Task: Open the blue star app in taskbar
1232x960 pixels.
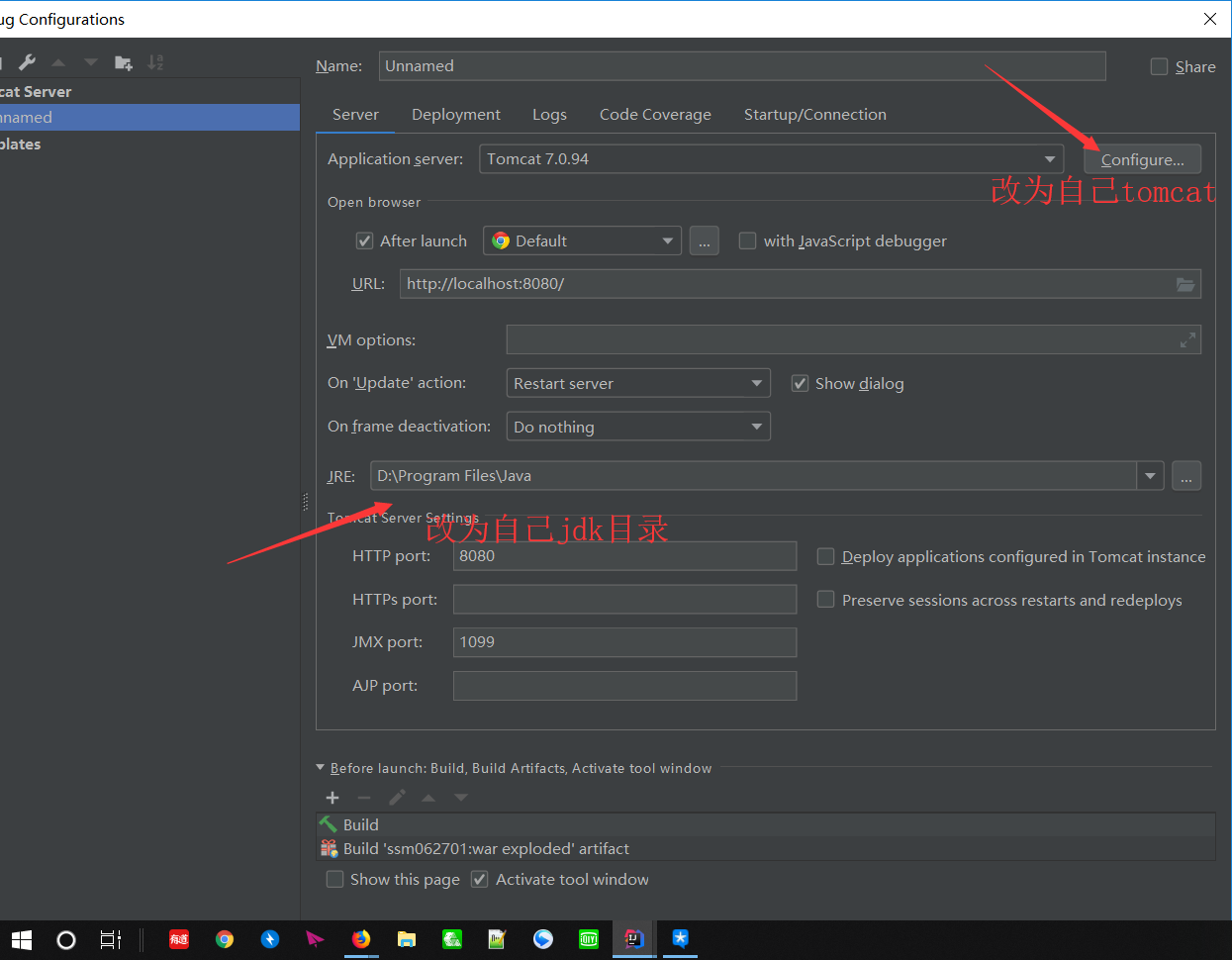Action: tap(680, 939)
